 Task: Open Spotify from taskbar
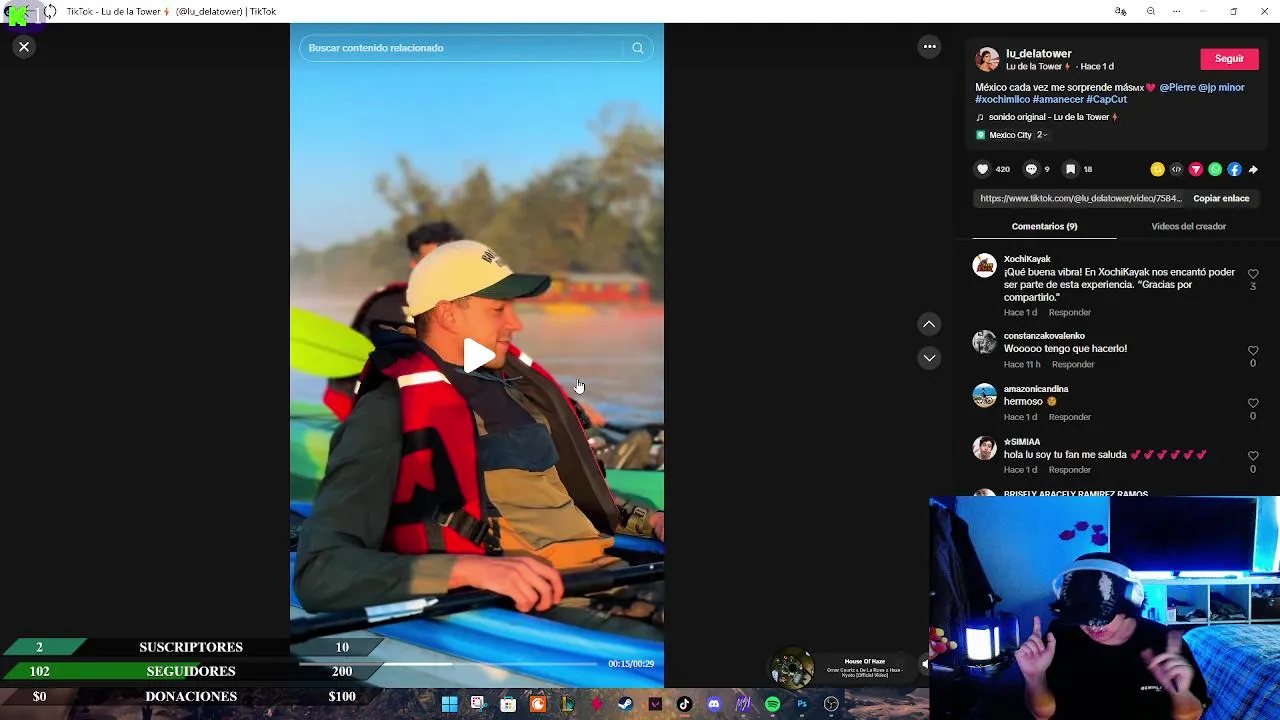(x=772, y=704)
